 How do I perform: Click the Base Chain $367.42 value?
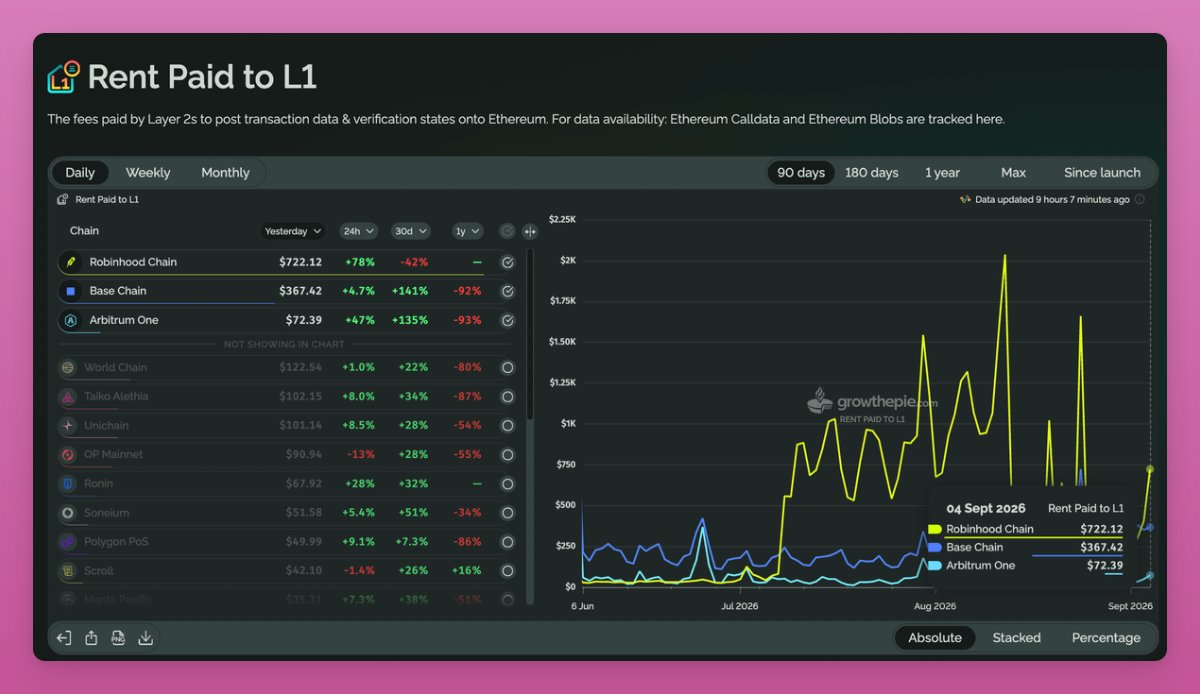click(300, 291)
